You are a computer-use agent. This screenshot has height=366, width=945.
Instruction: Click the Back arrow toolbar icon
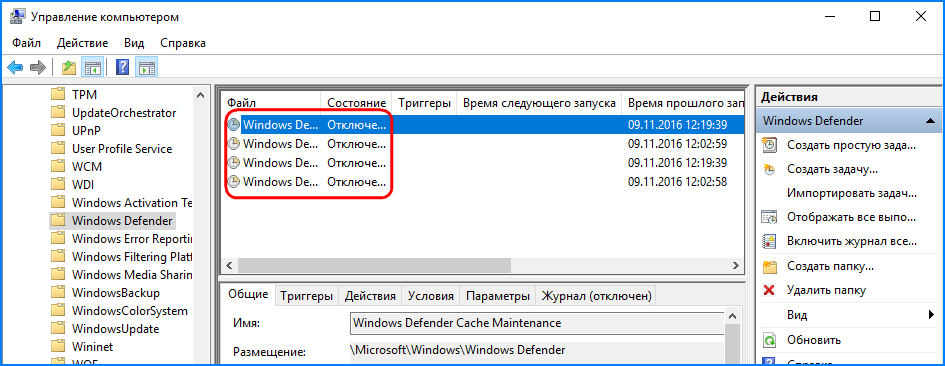[x=15, y=67]
